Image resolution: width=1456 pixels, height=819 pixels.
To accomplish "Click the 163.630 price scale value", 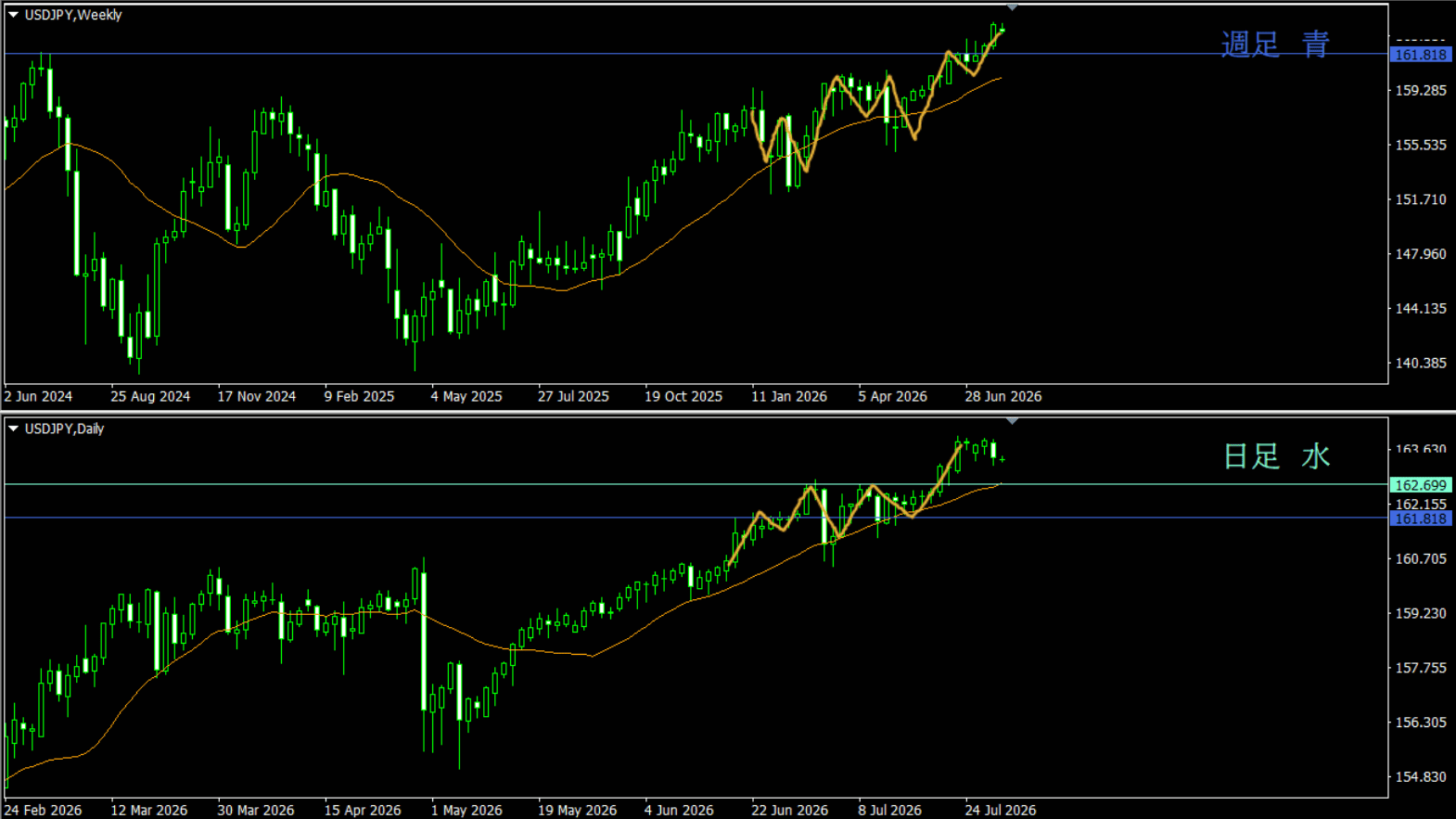I will pyautogui.click(x=1421, y=449).
